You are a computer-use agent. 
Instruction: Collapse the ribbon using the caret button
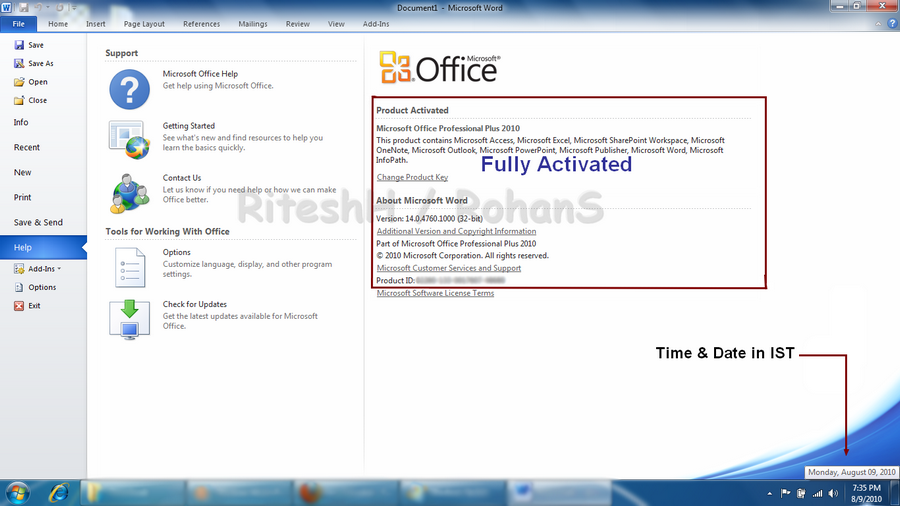878,24
